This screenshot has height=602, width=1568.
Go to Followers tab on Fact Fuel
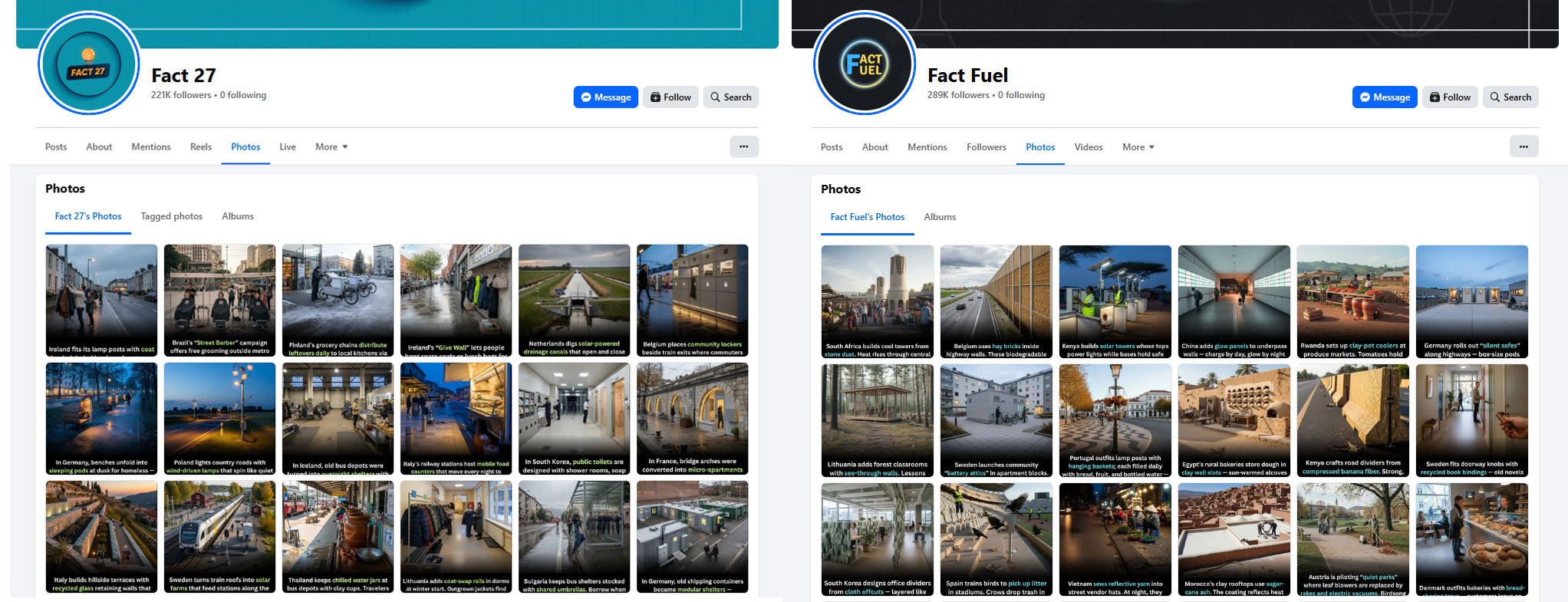(x=986, y=147)
